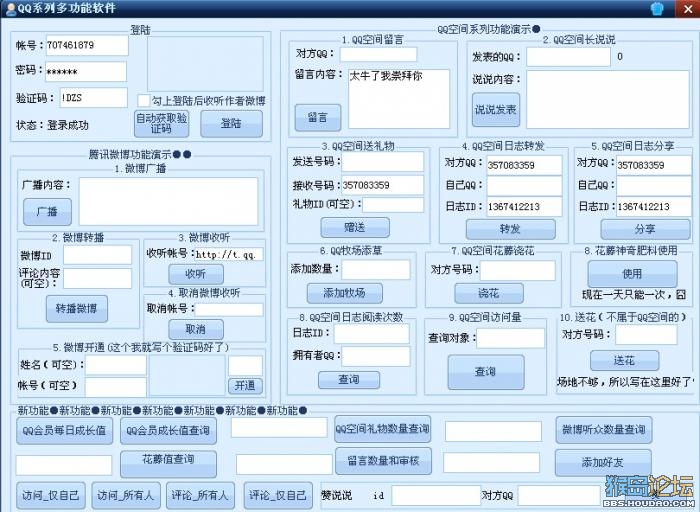Click the 说说发表 button
The height and width of the screenshot is (512, 700).
(496, 109)
